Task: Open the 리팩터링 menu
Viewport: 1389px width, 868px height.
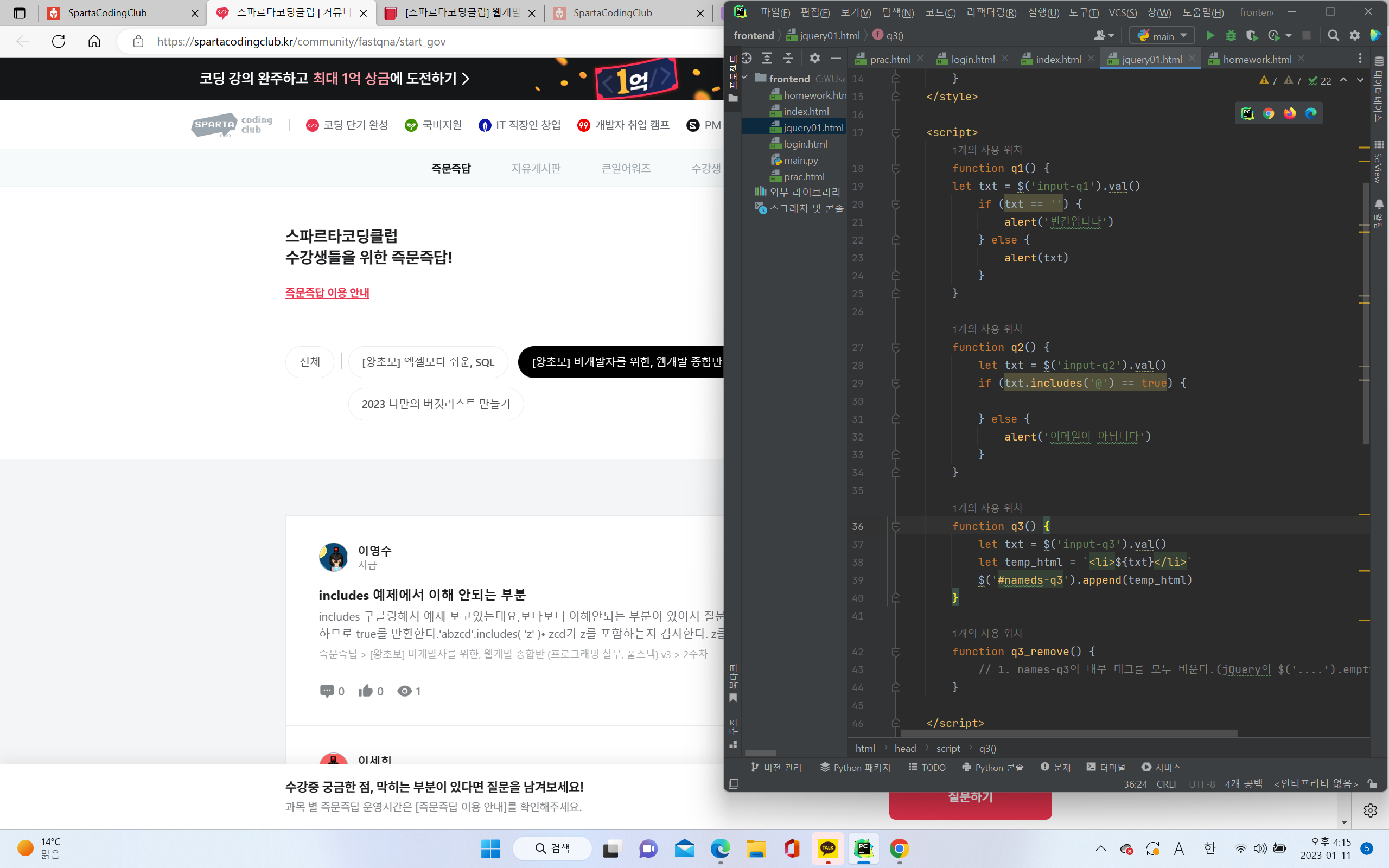Action: (x=991, y=12)
